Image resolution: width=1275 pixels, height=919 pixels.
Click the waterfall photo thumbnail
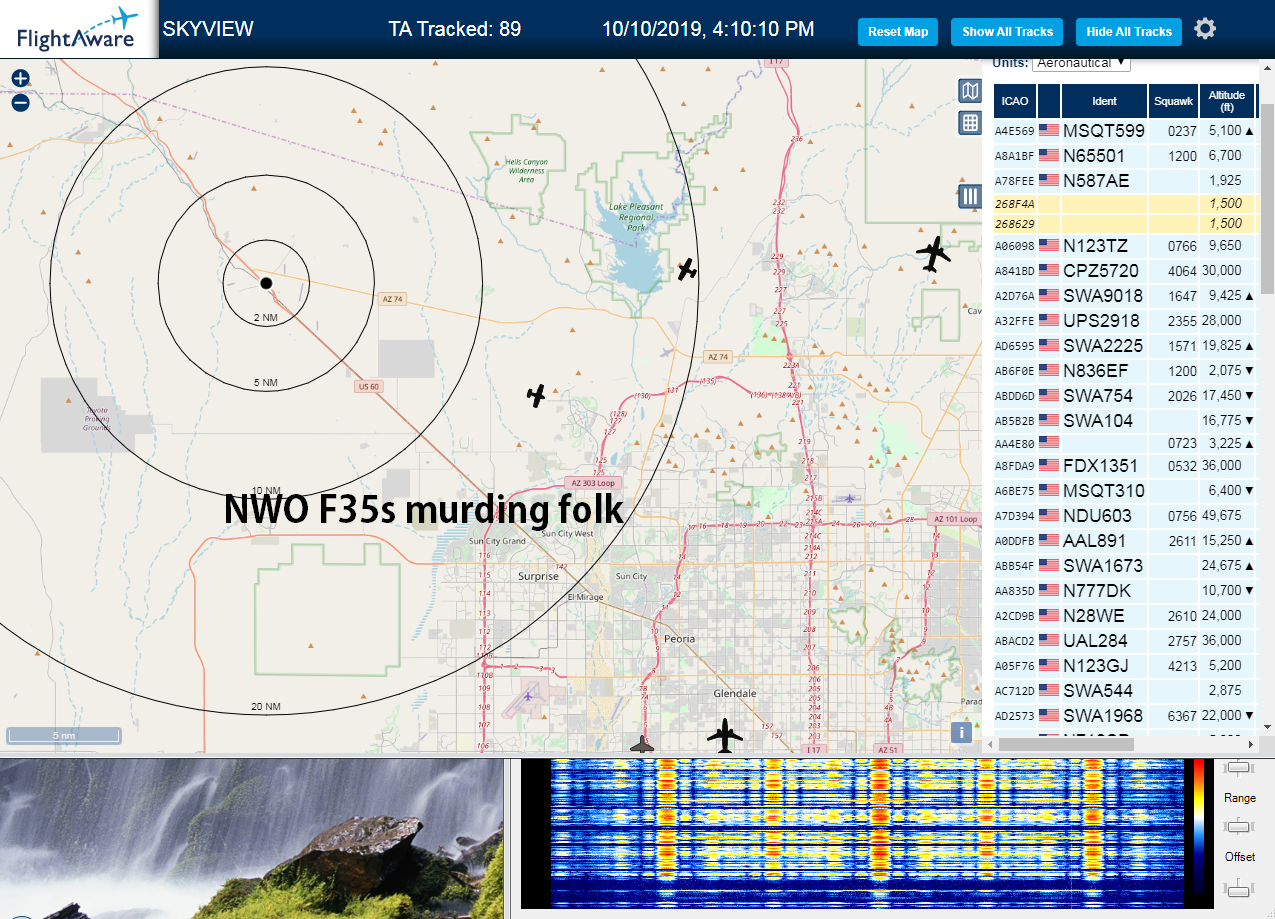tap(251, 839)
